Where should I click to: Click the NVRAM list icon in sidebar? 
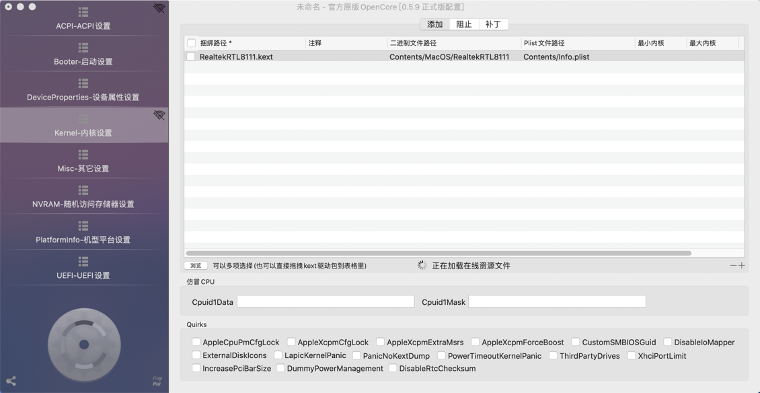[83, 190]
